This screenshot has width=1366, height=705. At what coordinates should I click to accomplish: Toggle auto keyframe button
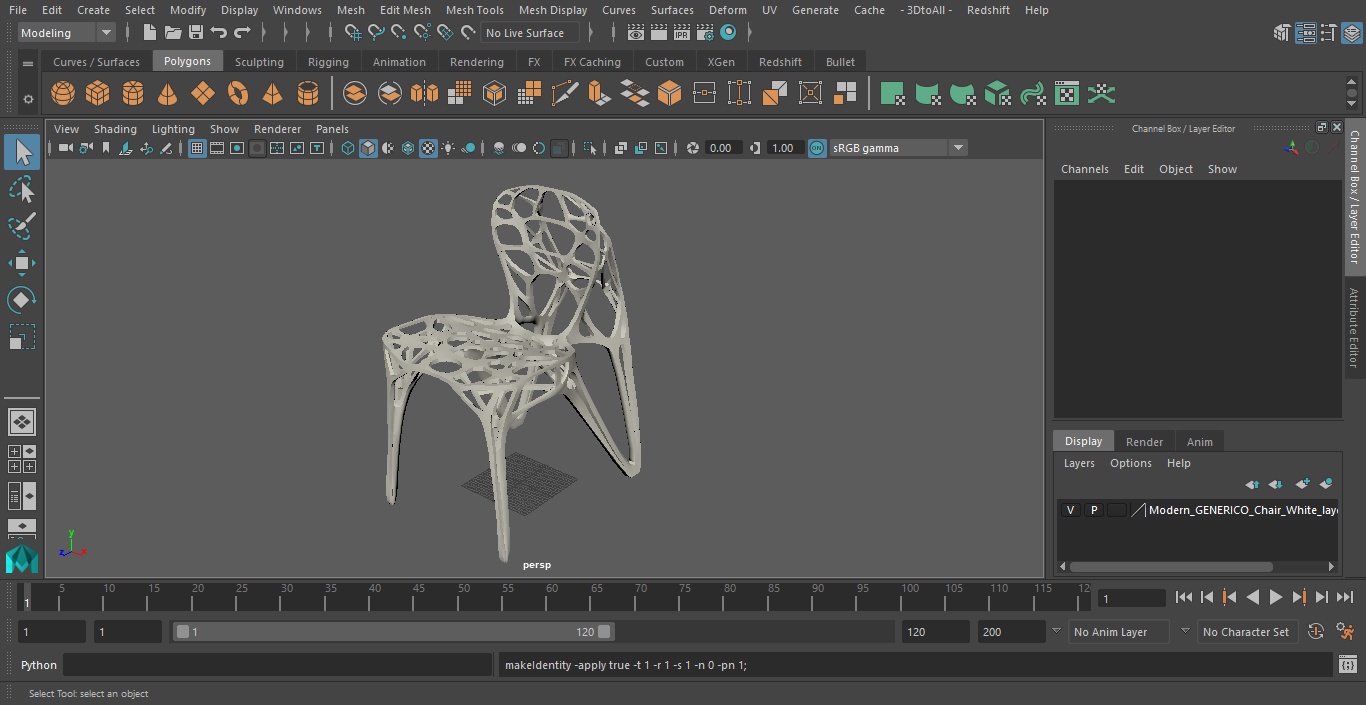click(1316, 632)
